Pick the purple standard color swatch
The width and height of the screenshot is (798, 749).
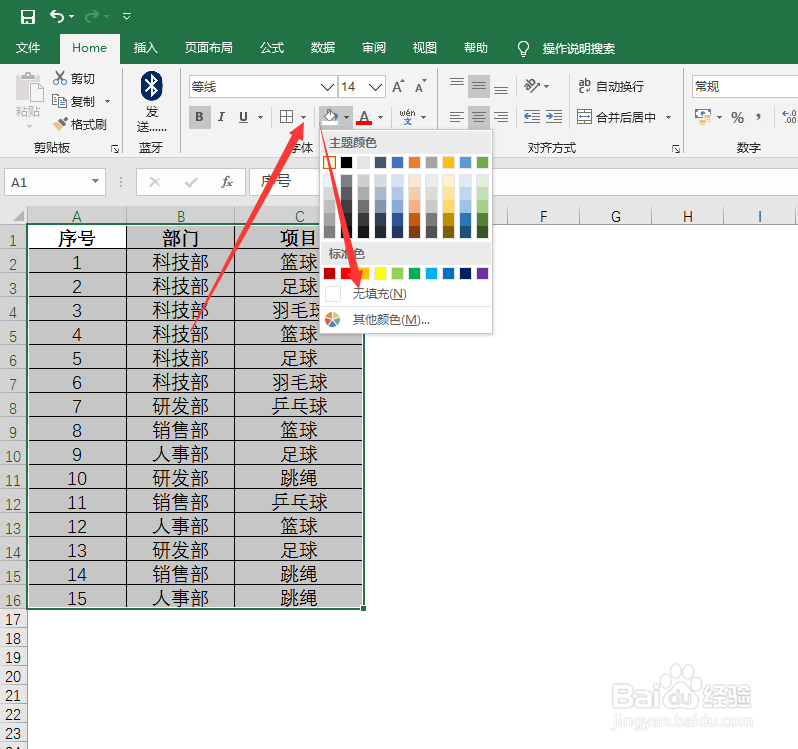click(482, 273)
